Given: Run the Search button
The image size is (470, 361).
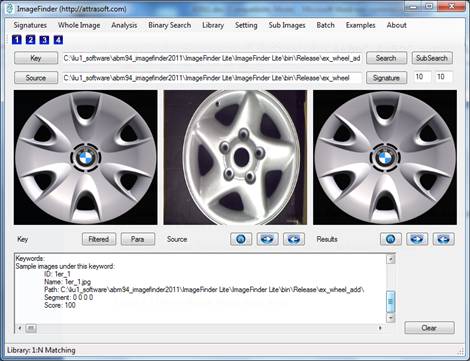Looking at the screenshot, I should tap(386, 58).
